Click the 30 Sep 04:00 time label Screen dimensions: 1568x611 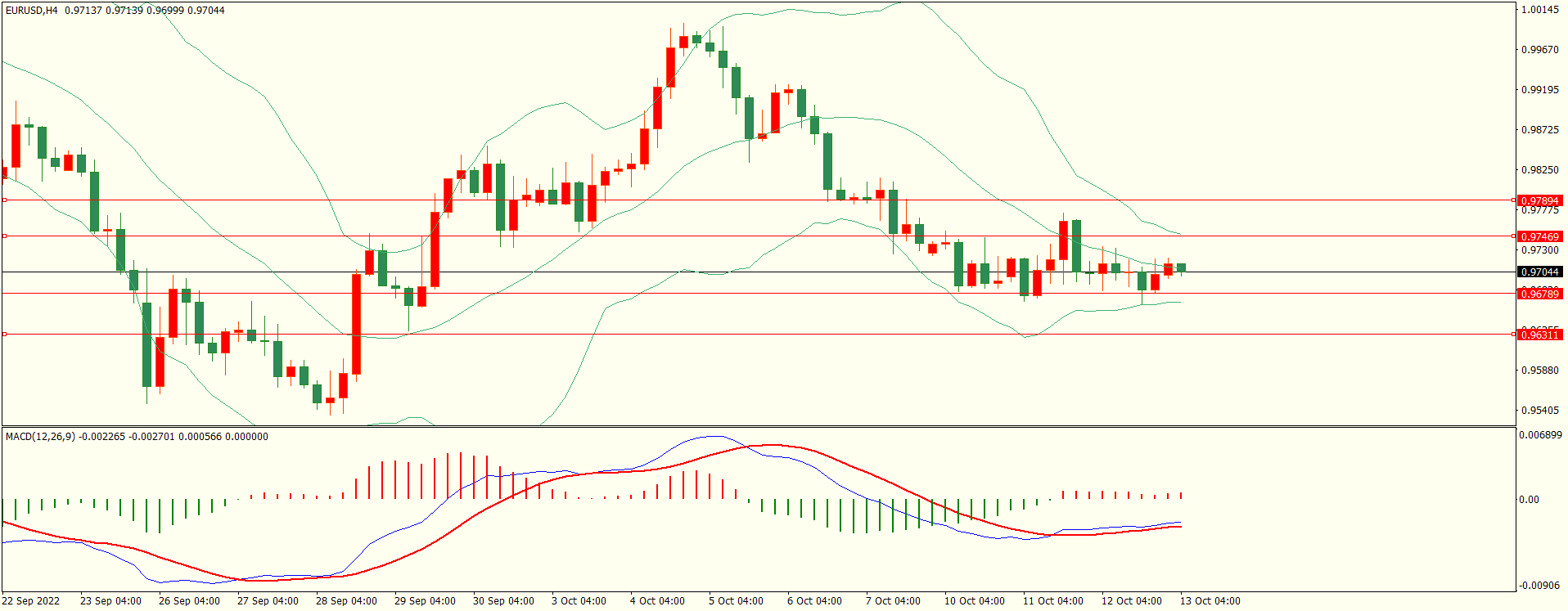(503, 601)
